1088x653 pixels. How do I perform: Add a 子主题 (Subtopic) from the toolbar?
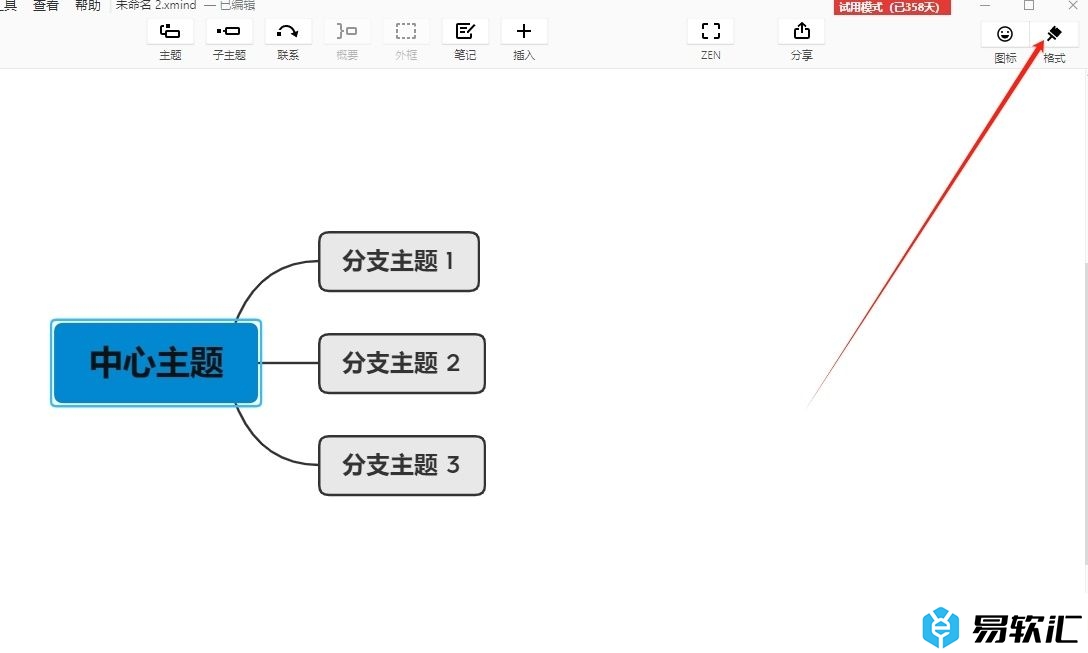229,31
